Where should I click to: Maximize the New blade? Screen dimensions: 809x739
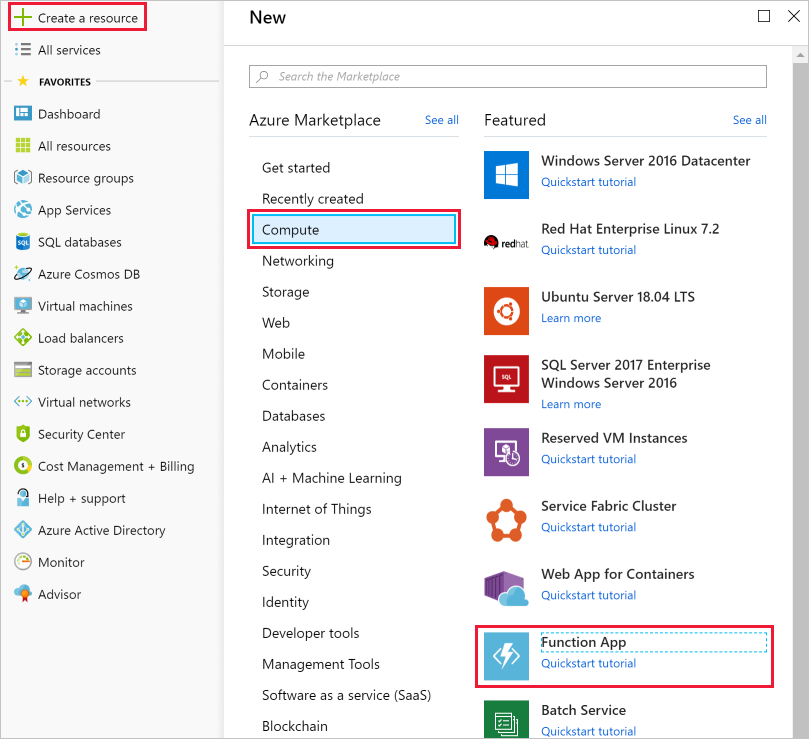(x=764, y=17)
